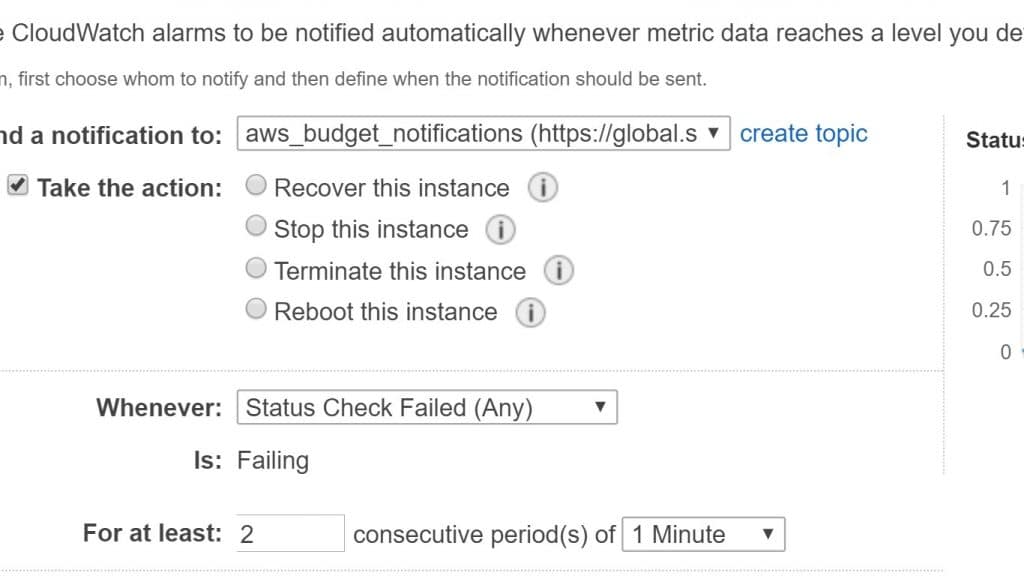Open the 1 Minute period dropdown
Viewport: 1024px width, 576px height.
[x=703, y=535]
